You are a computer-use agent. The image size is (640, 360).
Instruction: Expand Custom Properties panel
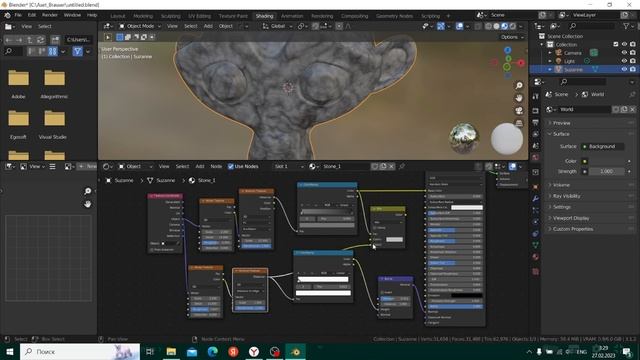point(573,229)
